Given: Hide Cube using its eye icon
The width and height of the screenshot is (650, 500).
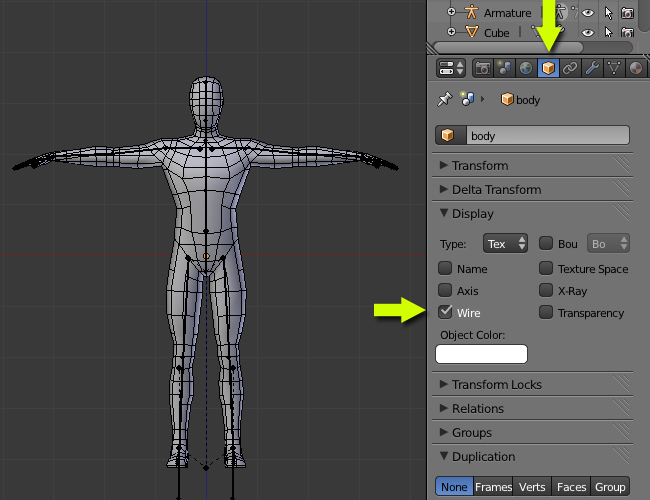Looking at the screenshot, I should [587, 32].
